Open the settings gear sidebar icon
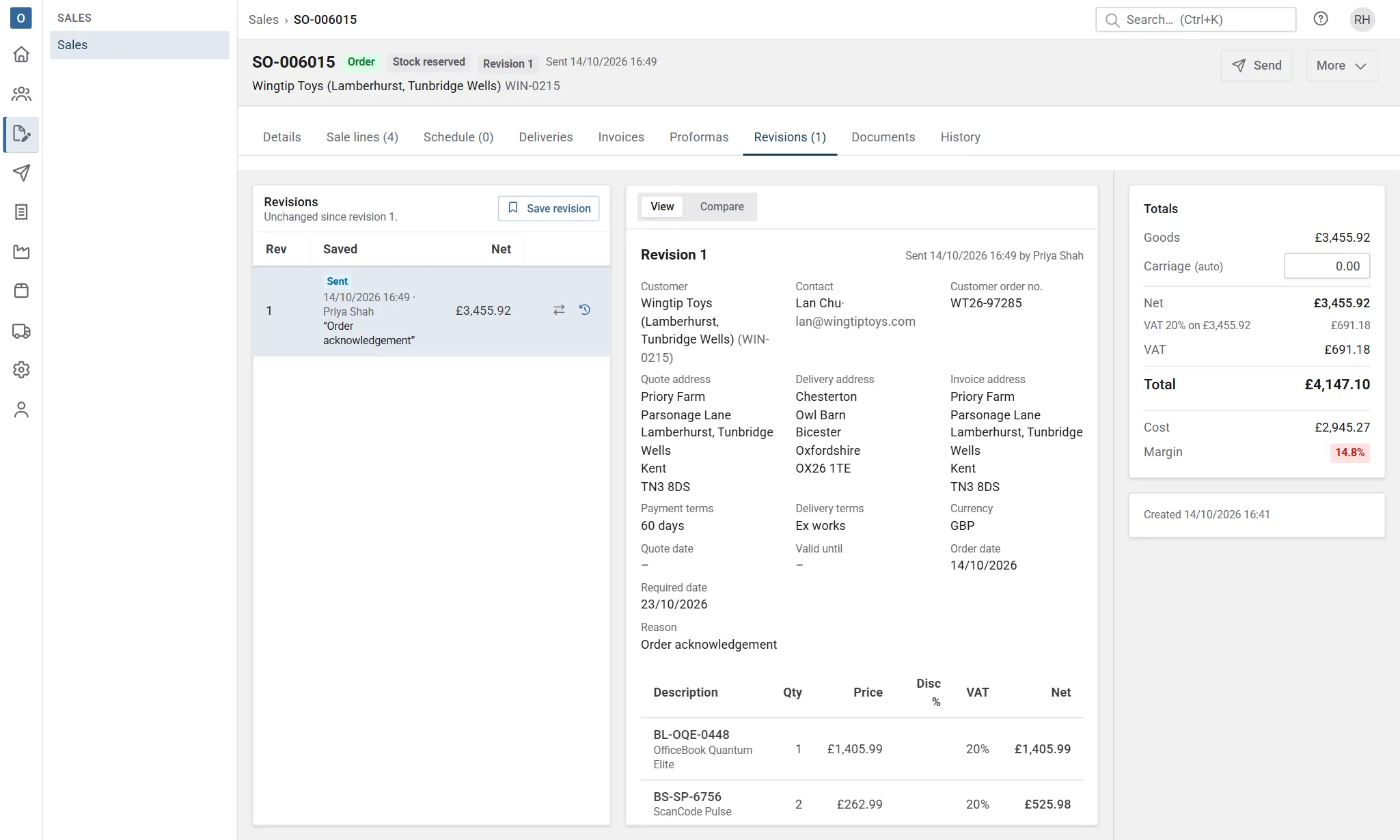Viewport: 1400px width, 840px height. (x=21, y=370)
